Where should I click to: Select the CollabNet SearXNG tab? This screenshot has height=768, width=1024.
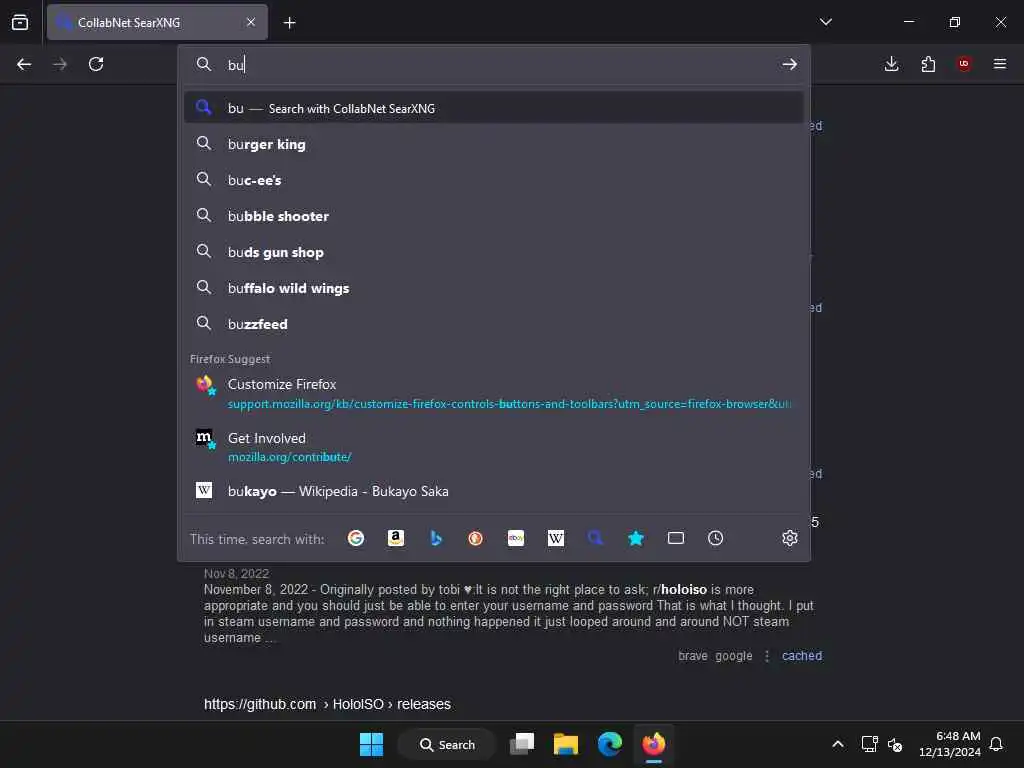157,22
